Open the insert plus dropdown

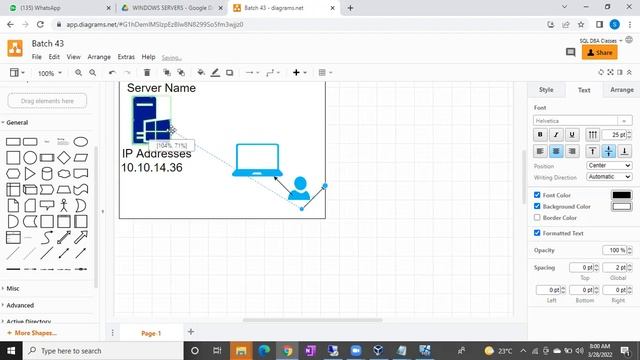299,73
